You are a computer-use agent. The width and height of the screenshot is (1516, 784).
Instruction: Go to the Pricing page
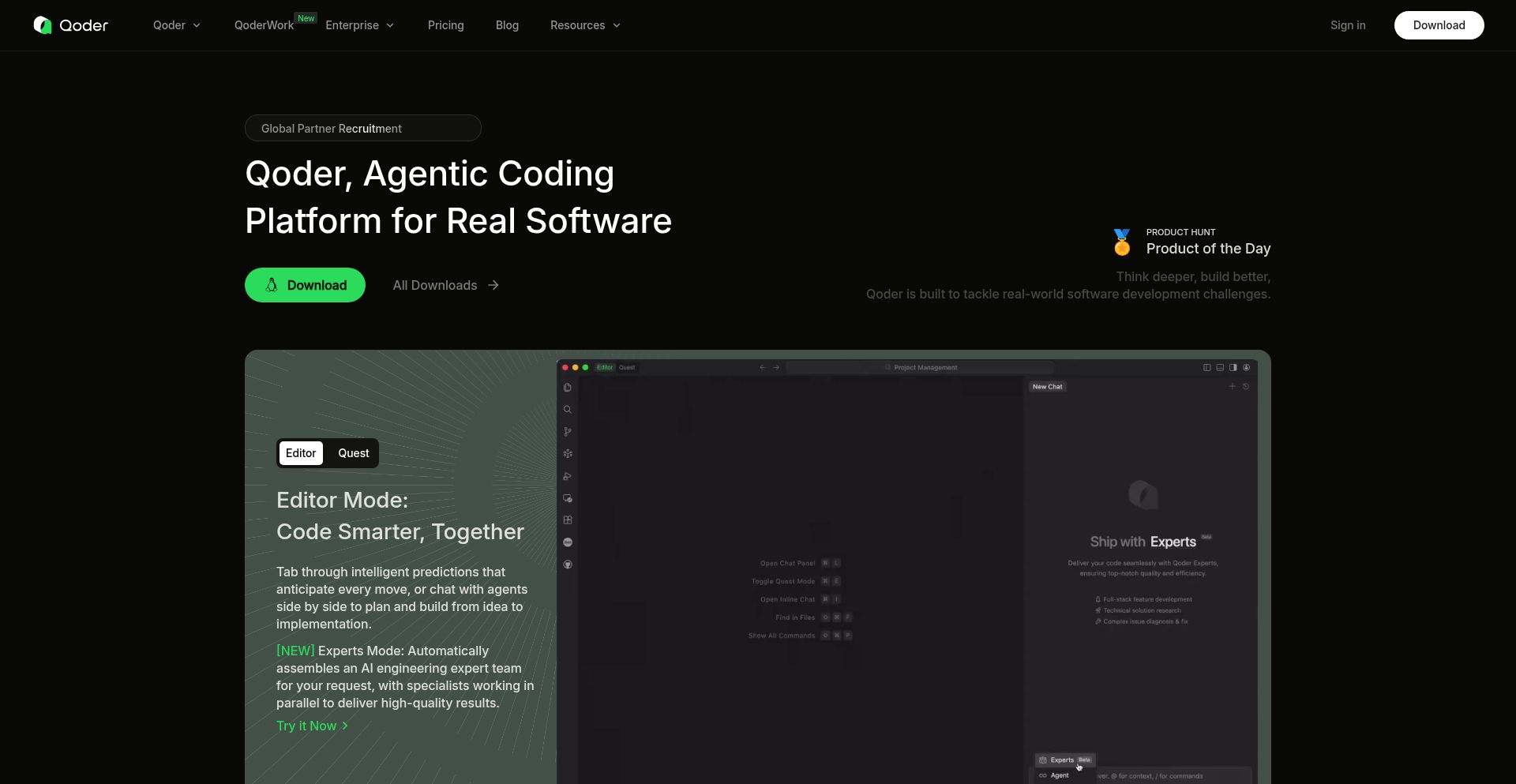(x=445, y=25)
